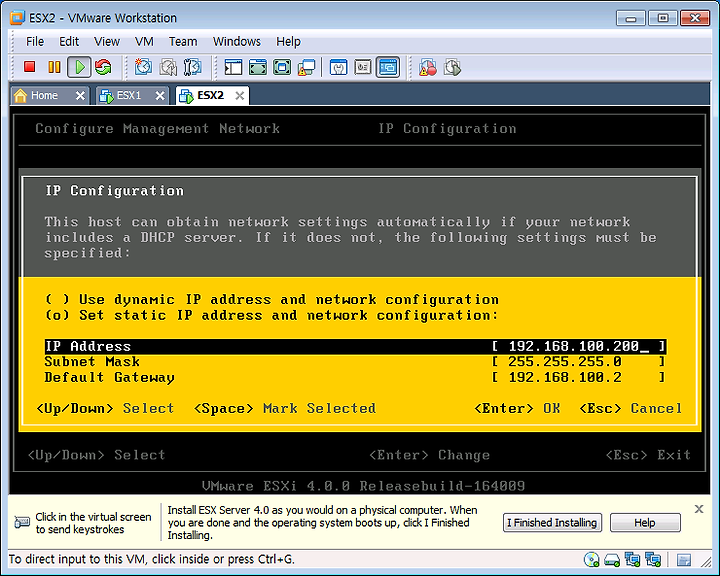The image size is (720, 576).
Task: Take a snapshot with the clock icon
Action: coord(143,67)
